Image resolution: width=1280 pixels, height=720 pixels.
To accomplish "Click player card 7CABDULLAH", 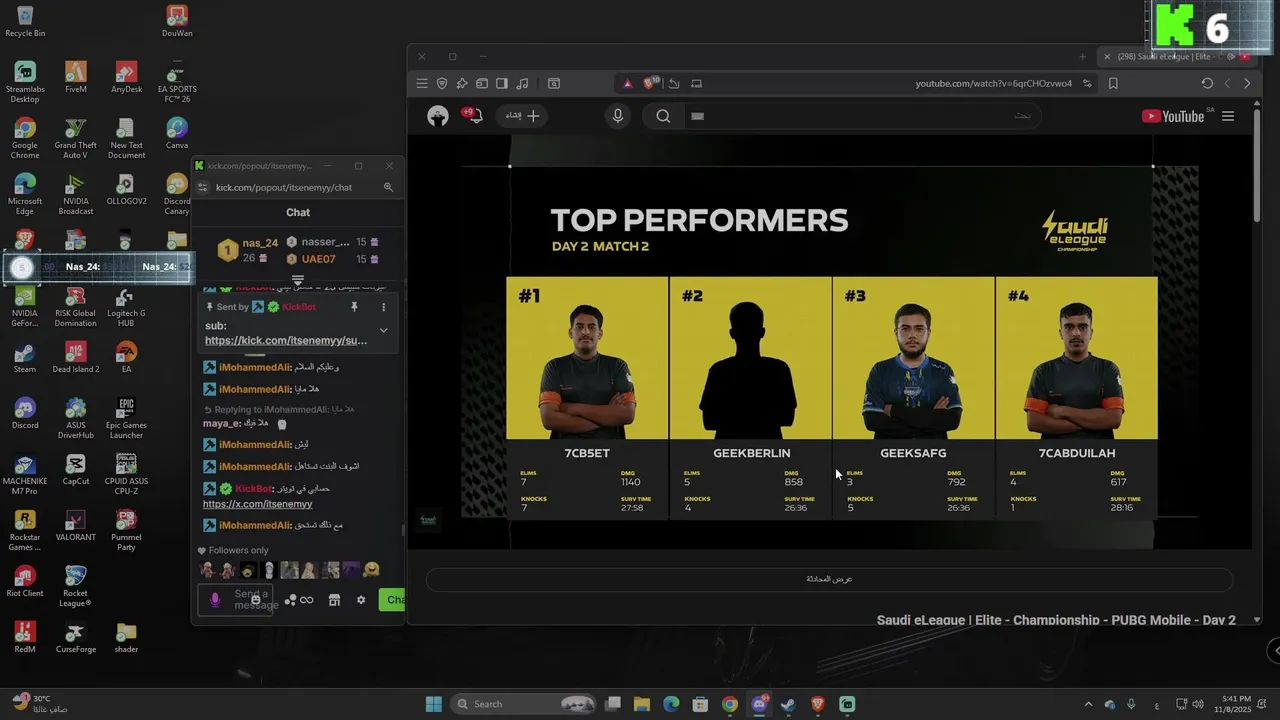I will (1076, 398).
